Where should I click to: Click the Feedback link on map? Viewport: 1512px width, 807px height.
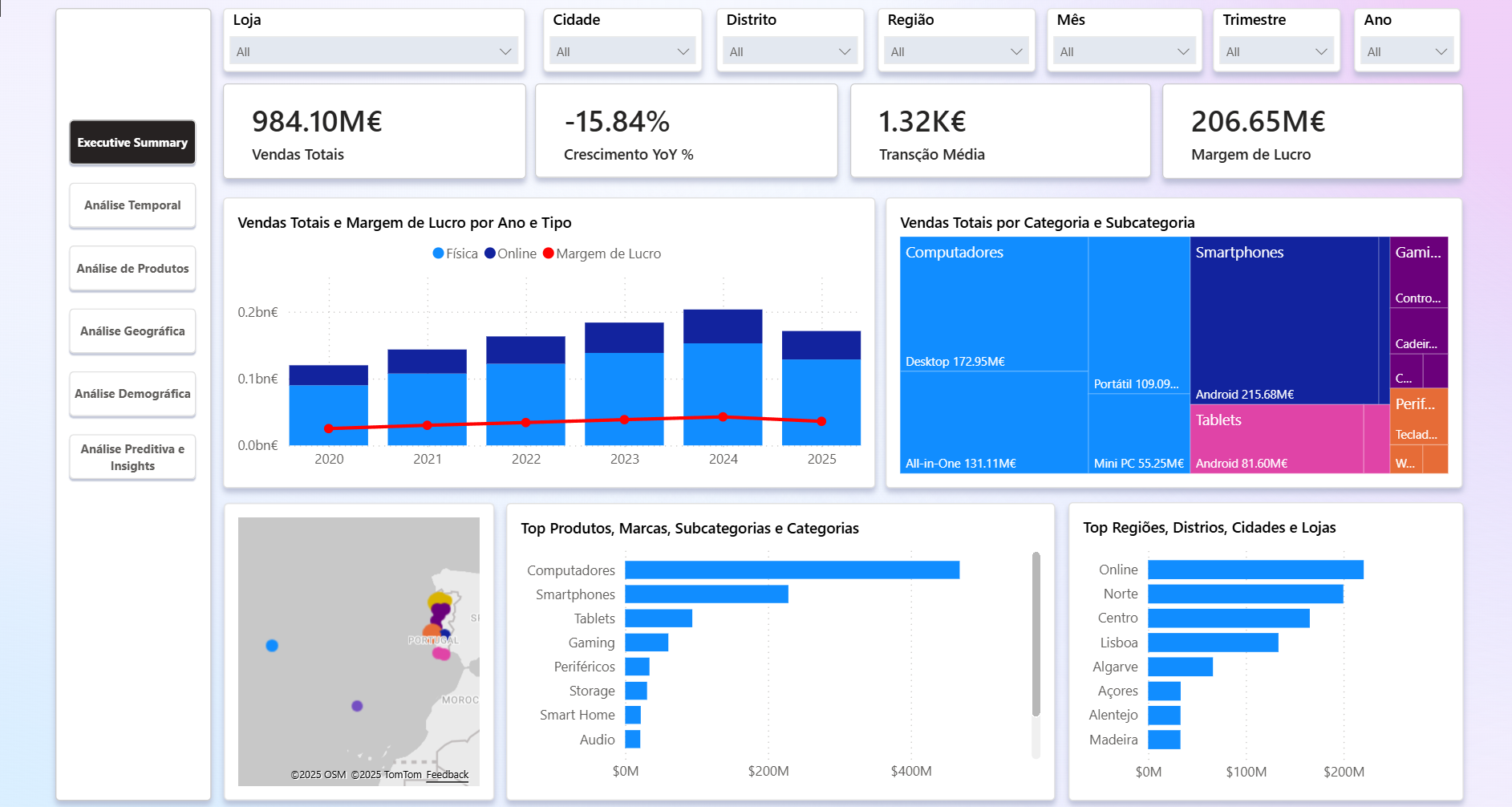(x=447, y=775)
